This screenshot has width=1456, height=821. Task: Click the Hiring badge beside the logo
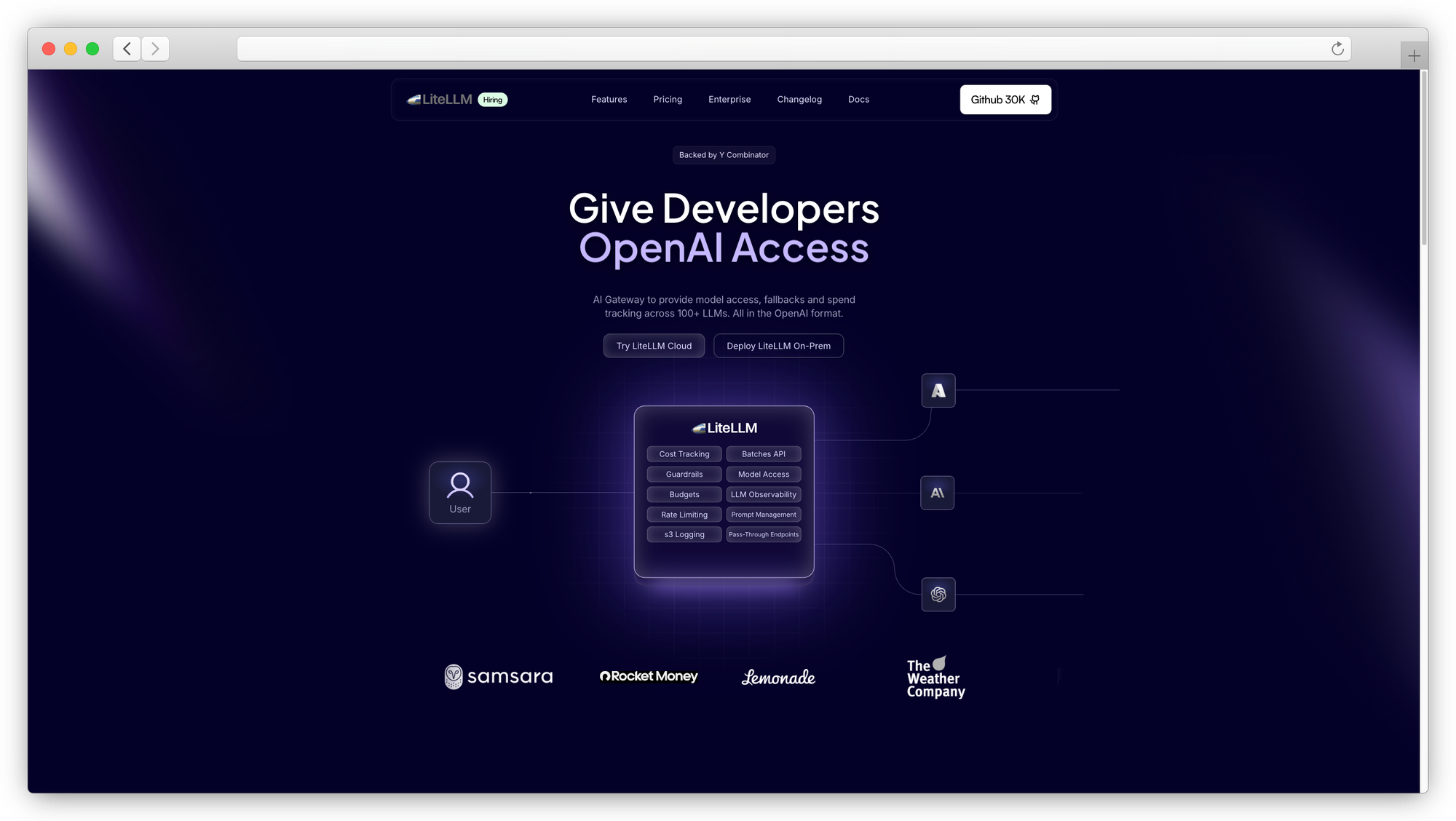[x=493, y=100]
